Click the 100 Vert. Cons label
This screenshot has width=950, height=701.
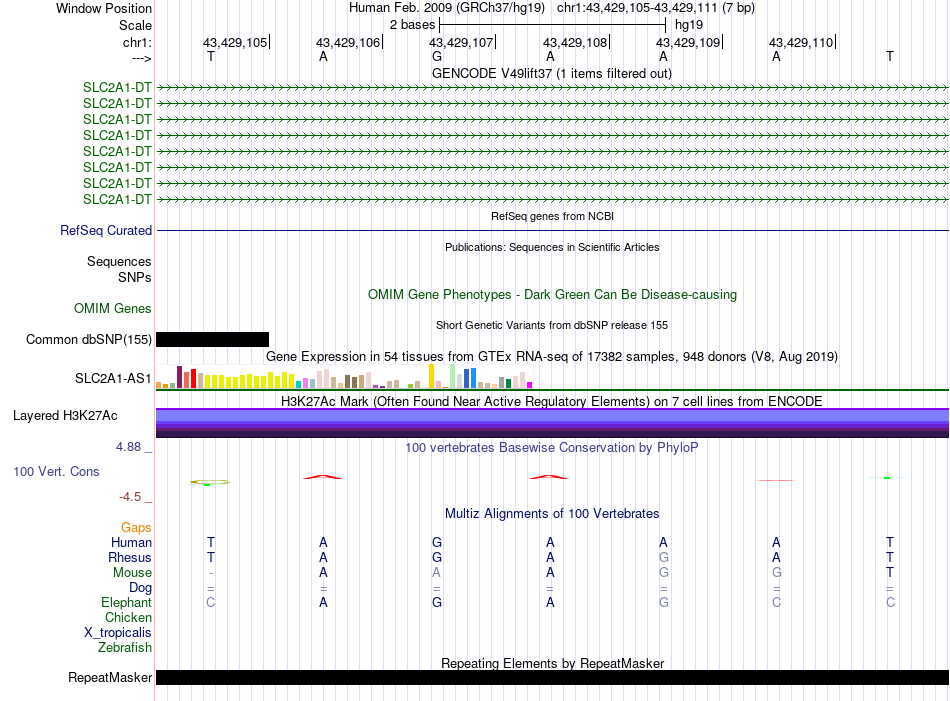56,471
